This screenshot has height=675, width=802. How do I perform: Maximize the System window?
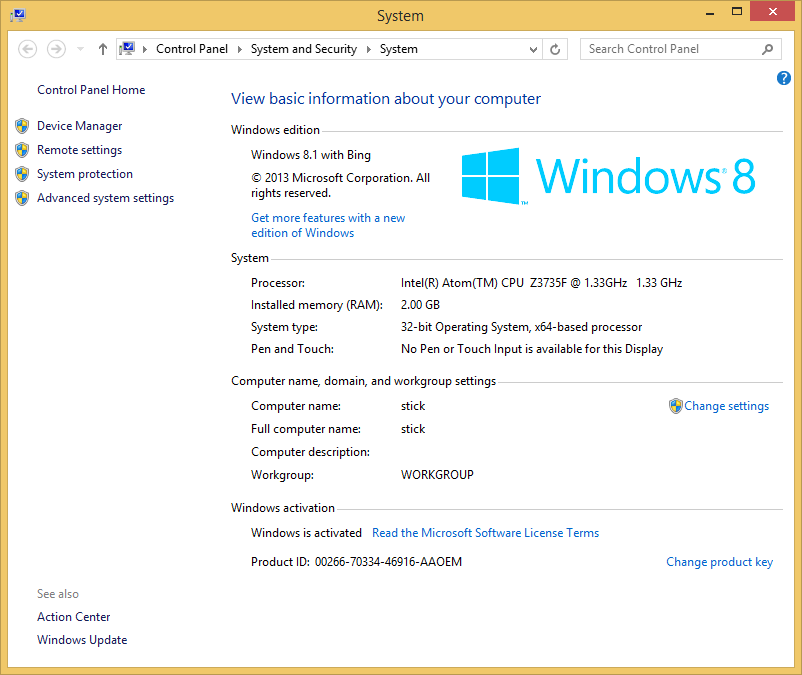tap(737, 12)
